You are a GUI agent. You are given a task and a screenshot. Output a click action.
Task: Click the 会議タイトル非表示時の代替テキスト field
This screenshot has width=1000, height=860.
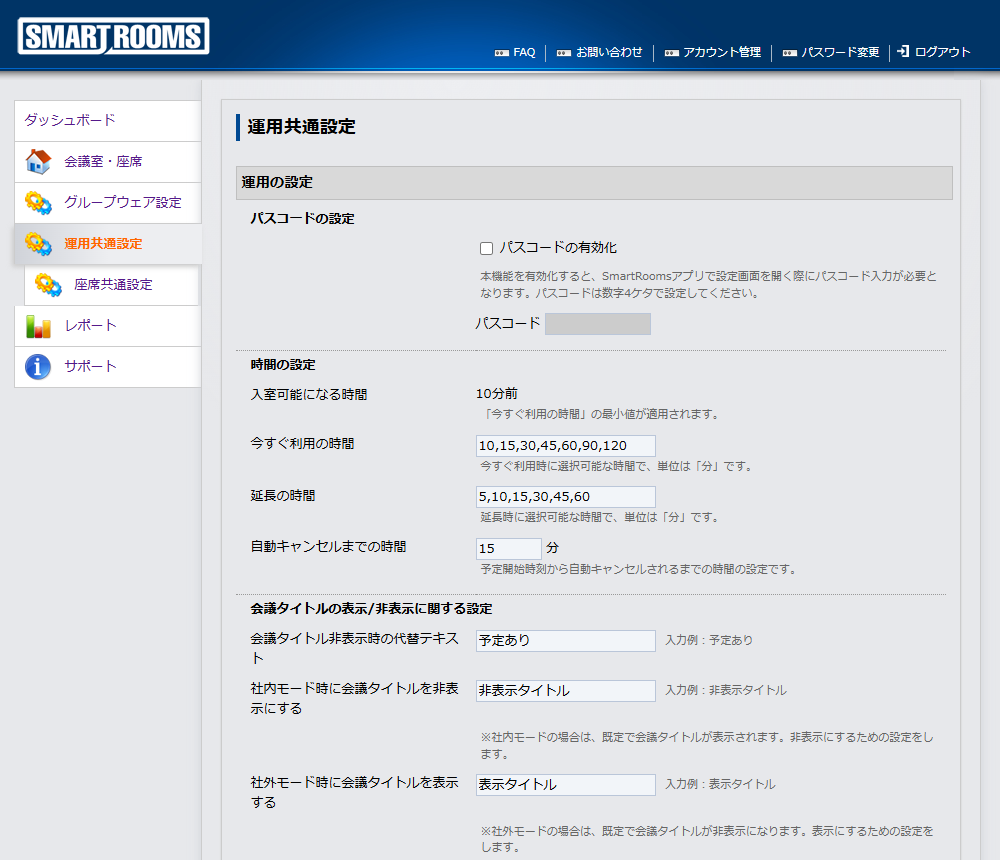pyautogui.click(x=565, y=641)
